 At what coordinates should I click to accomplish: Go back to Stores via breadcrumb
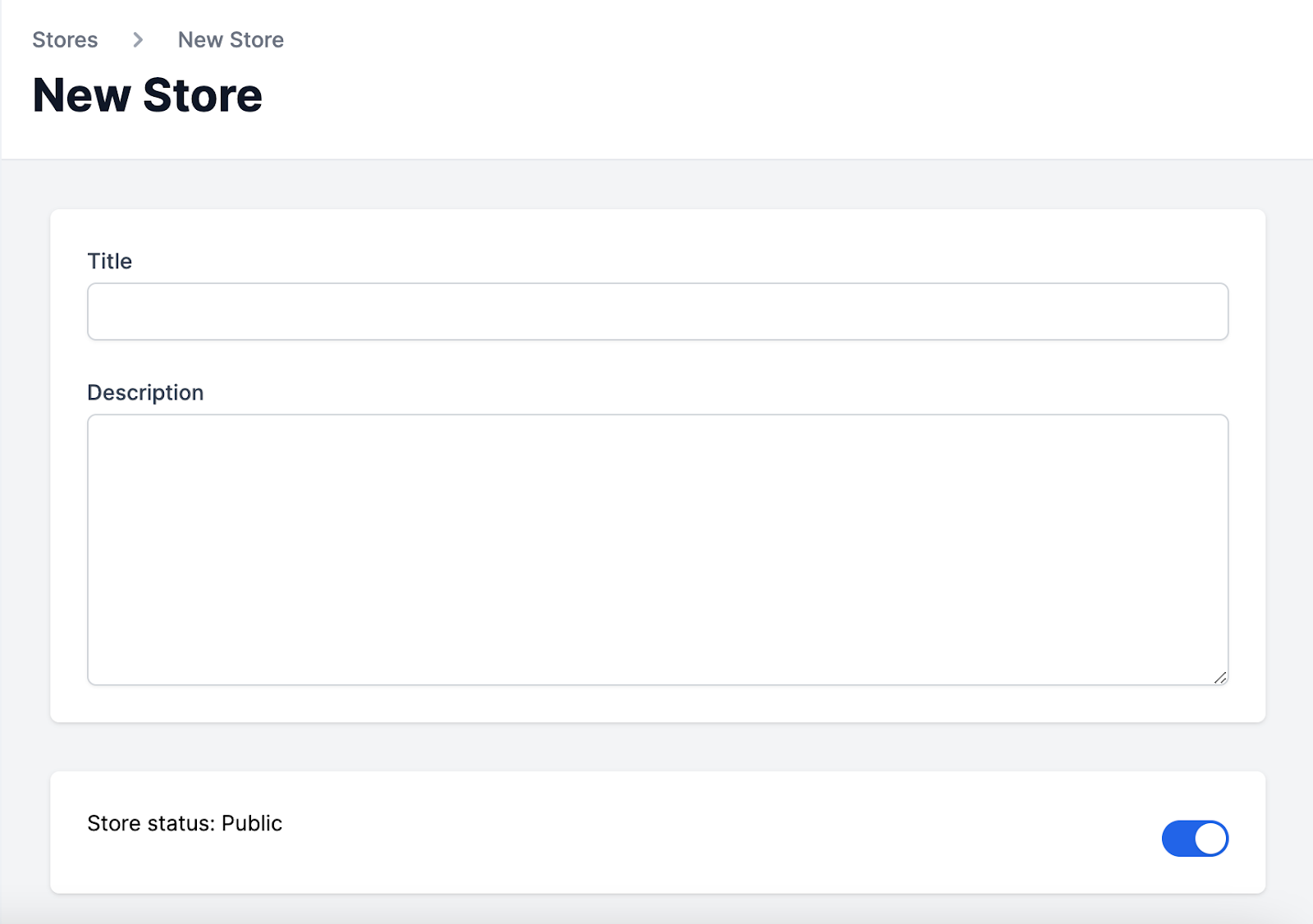pyautogui.click(x=65, y=39)
